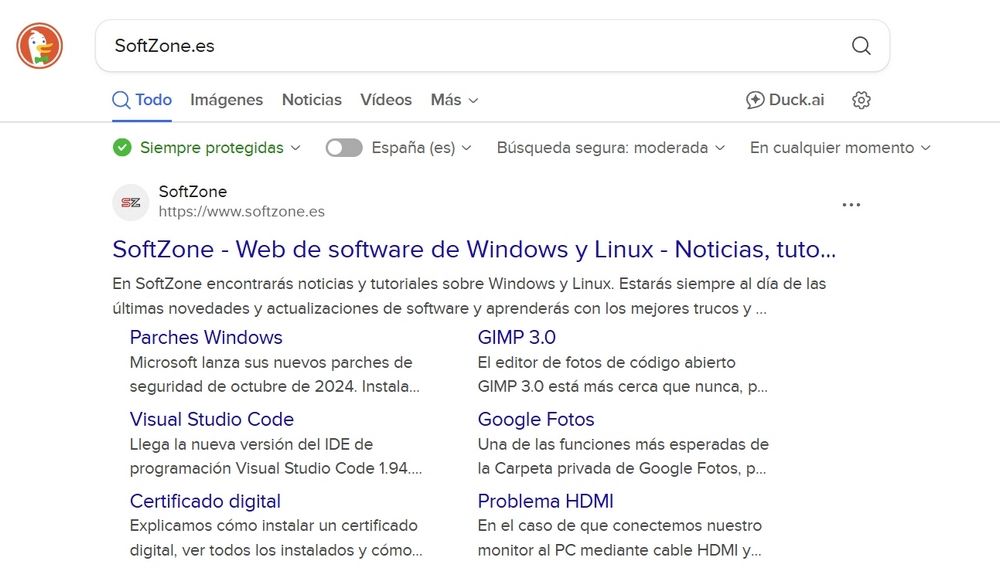The width and height of the screenshot is (1000, 575).
Task: Click the SoftZone site name above the URL
Action: [193, 191]
